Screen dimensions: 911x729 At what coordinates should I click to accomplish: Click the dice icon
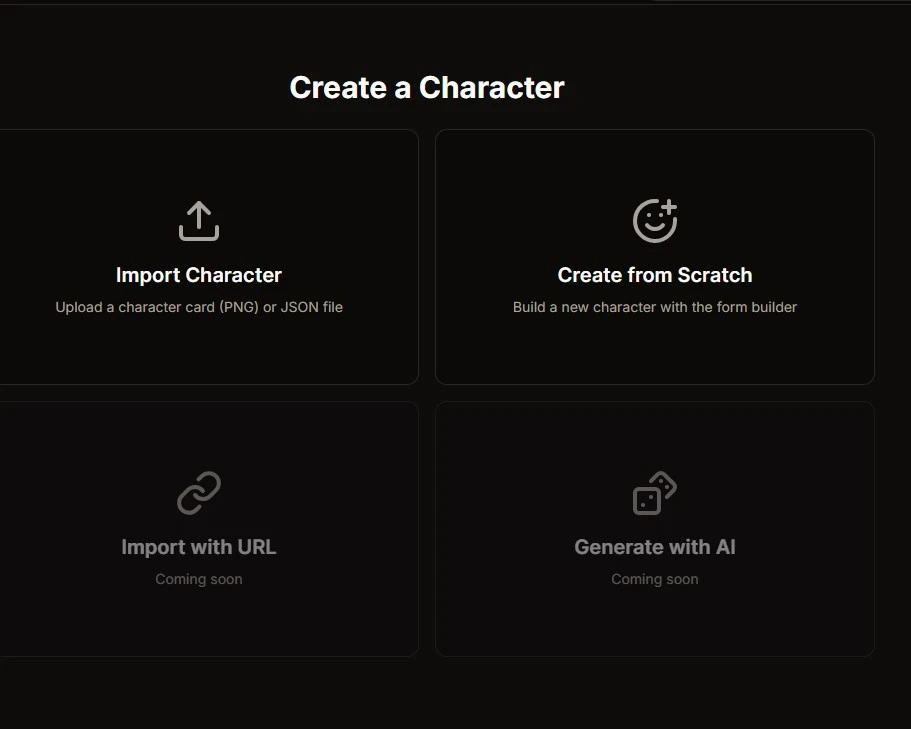(x=655, y=494)
